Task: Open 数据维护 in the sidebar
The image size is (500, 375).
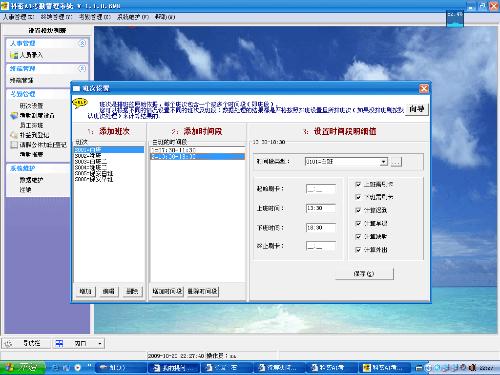Action: click(31, 180)
